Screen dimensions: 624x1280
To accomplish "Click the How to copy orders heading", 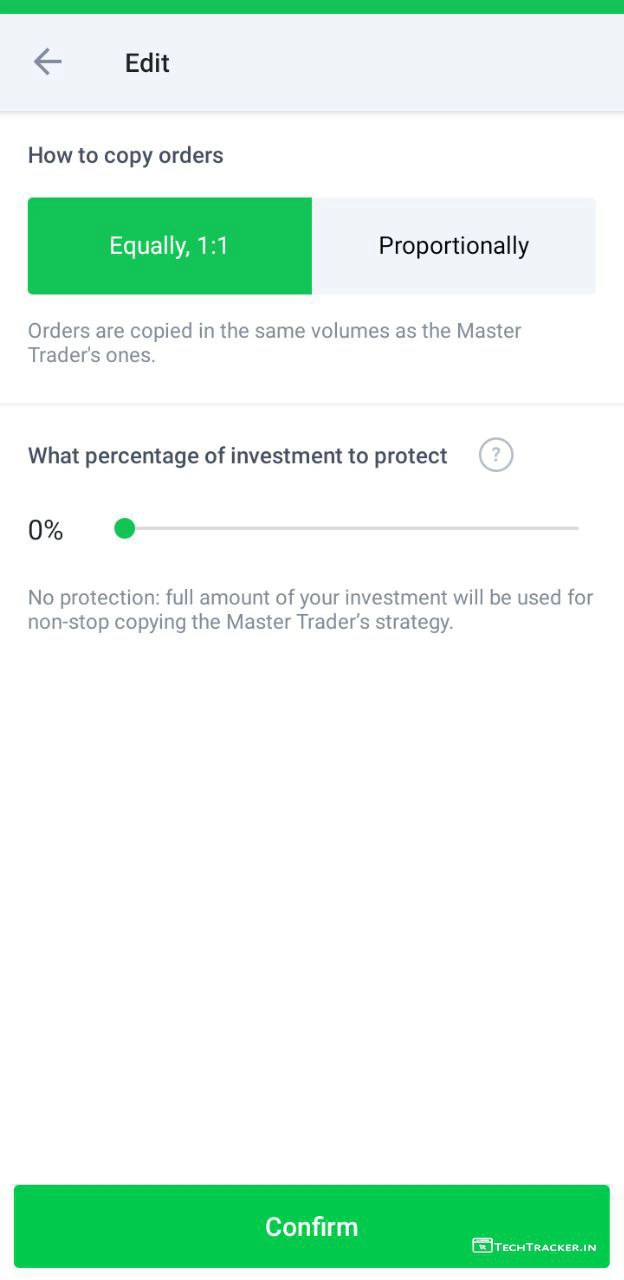I will (126, 155).
